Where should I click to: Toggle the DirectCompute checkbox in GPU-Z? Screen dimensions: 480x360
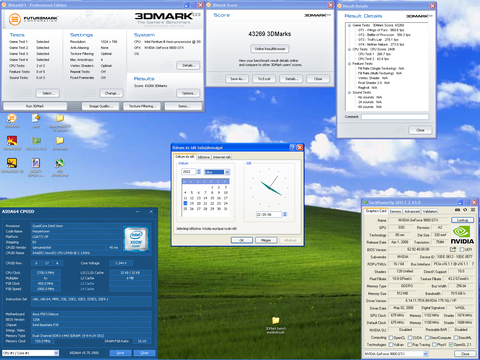pos(426,338)
